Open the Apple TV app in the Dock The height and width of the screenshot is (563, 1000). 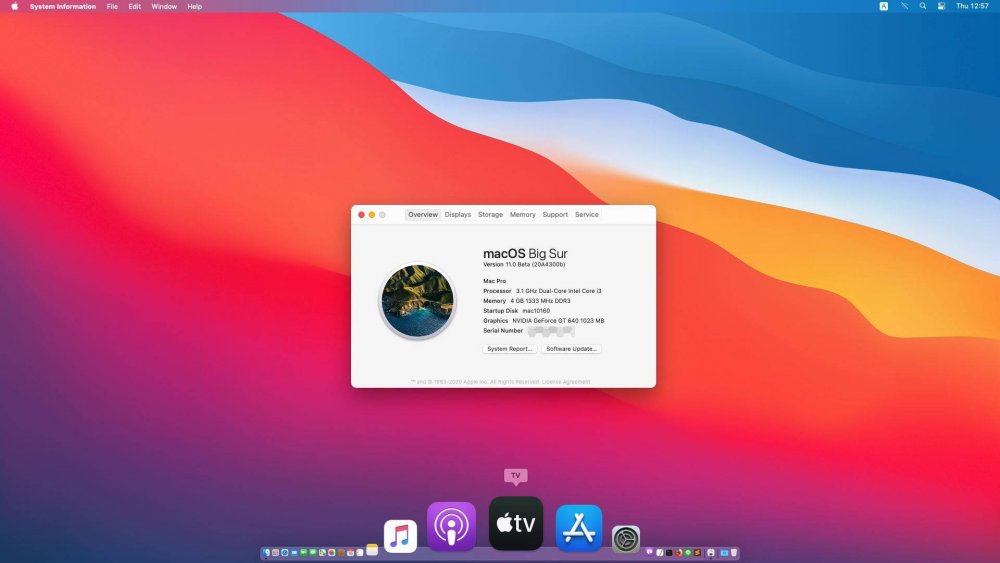coord(515,523)
